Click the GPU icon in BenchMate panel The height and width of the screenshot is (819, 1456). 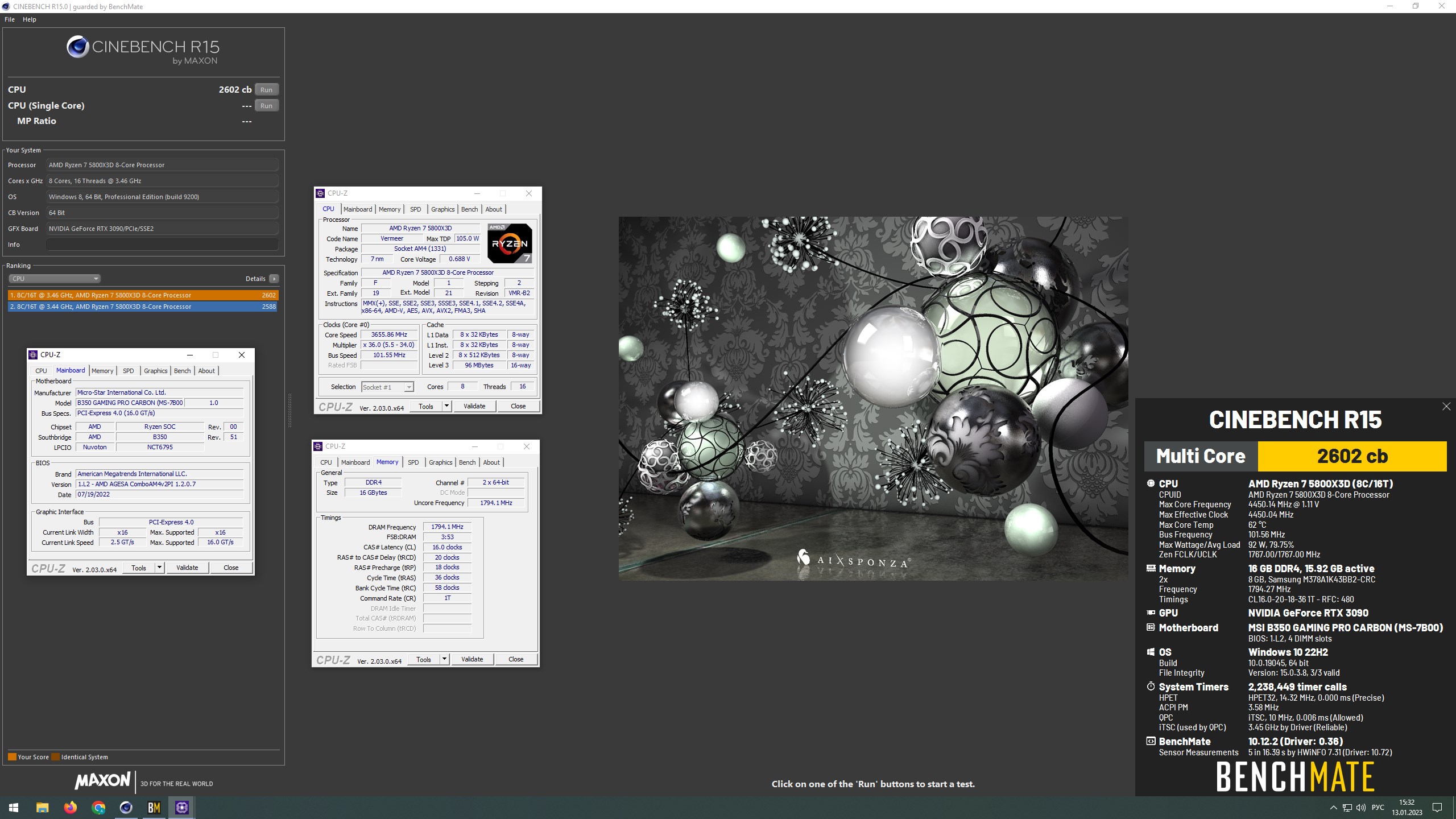(1151, 613)
